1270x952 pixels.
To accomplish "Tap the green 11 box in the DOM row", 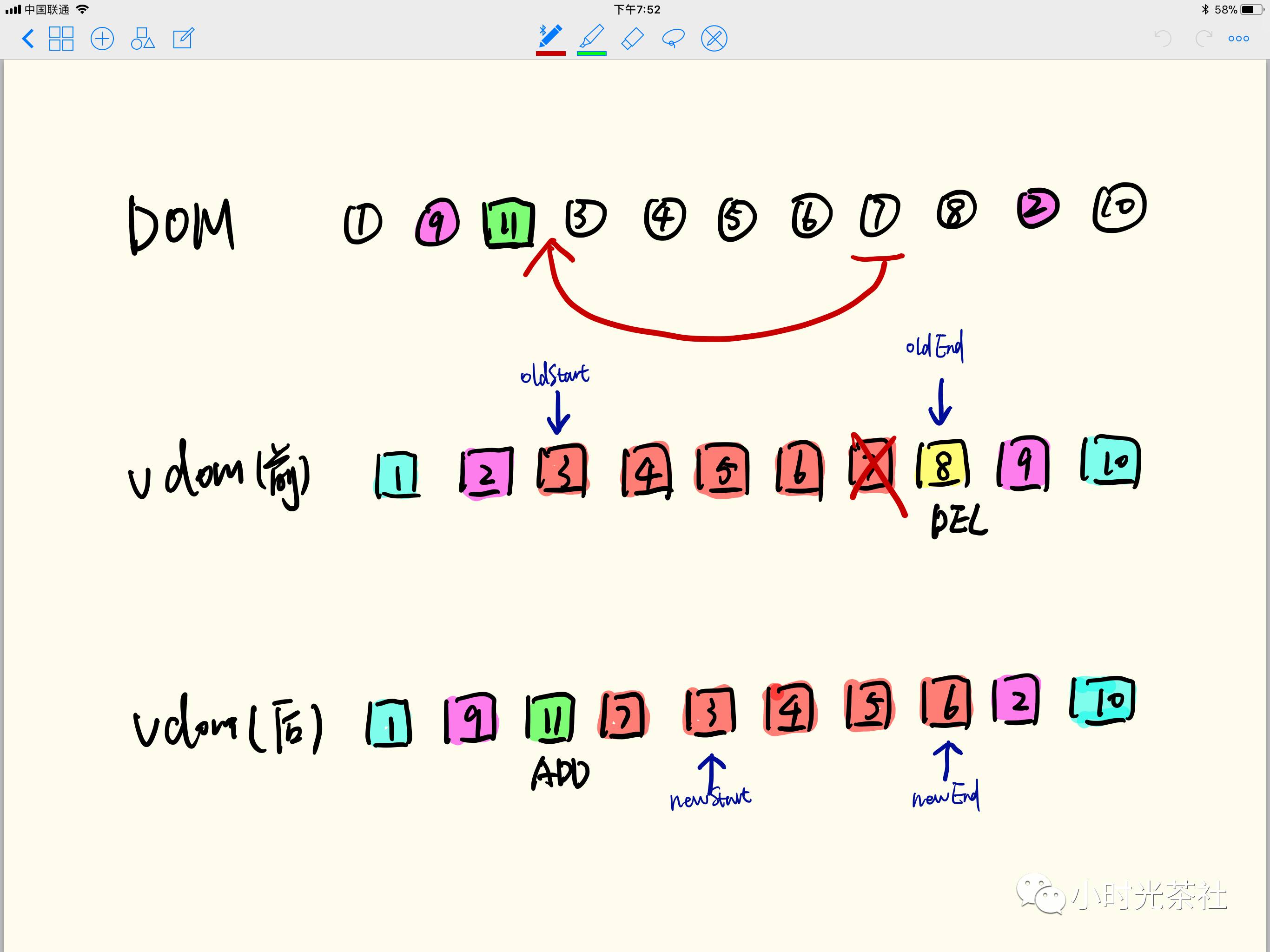I will 509,224.
